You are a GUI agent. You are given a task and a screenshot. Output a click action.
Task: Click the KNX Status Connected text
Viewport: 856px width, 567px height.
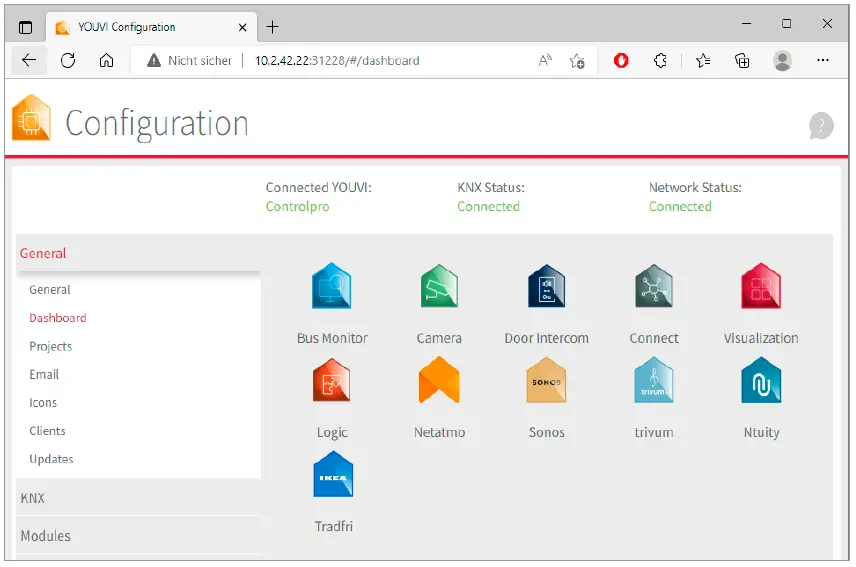point(488,207)
